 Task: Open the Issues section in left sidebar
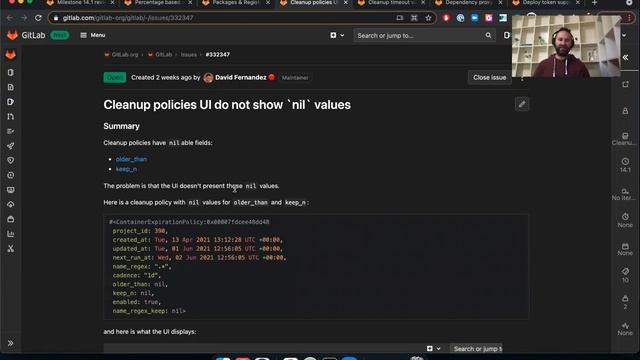(x=11, y=102)
